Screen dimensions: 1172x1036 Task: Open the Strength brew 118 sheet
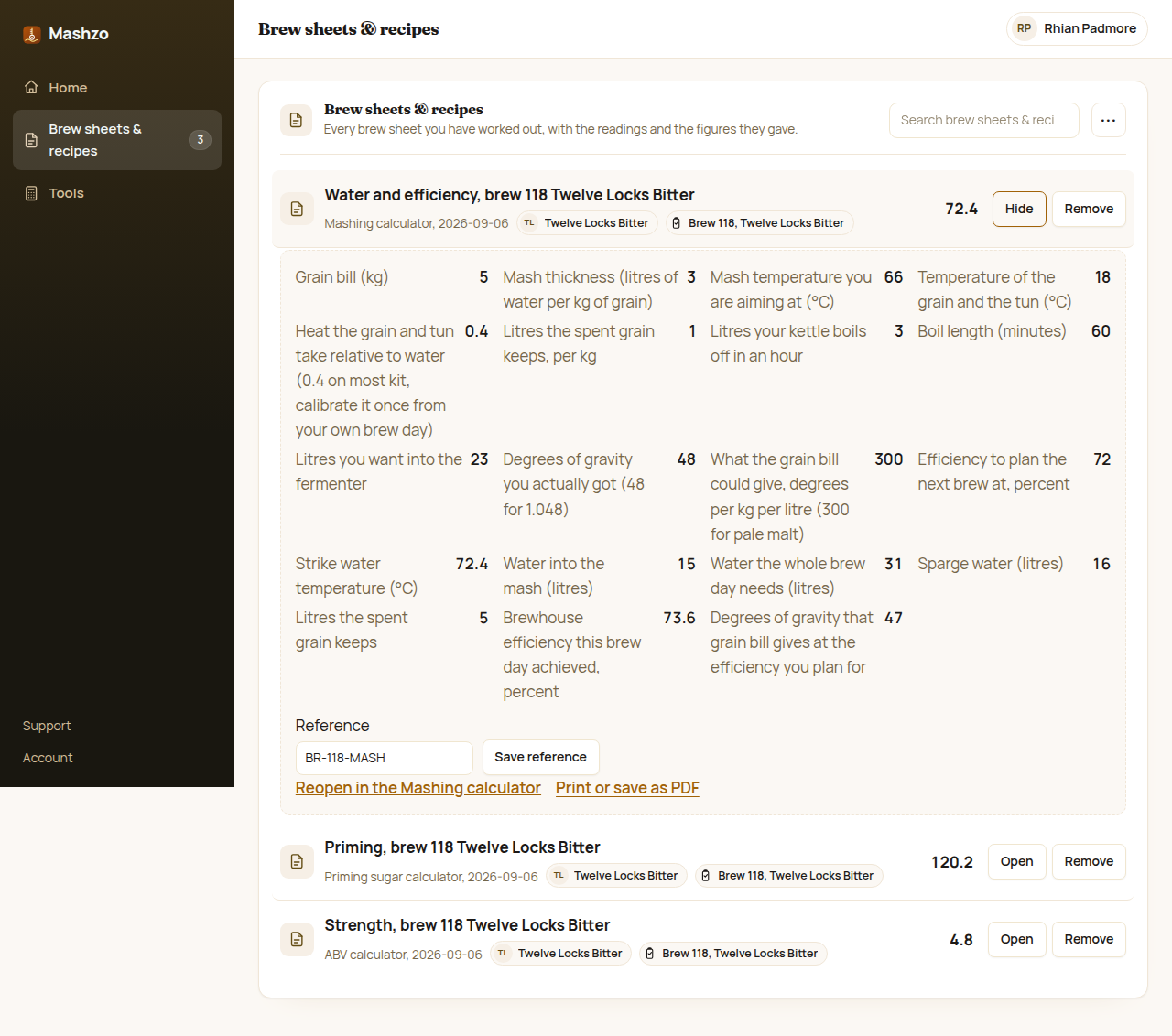coord(1016,939)
